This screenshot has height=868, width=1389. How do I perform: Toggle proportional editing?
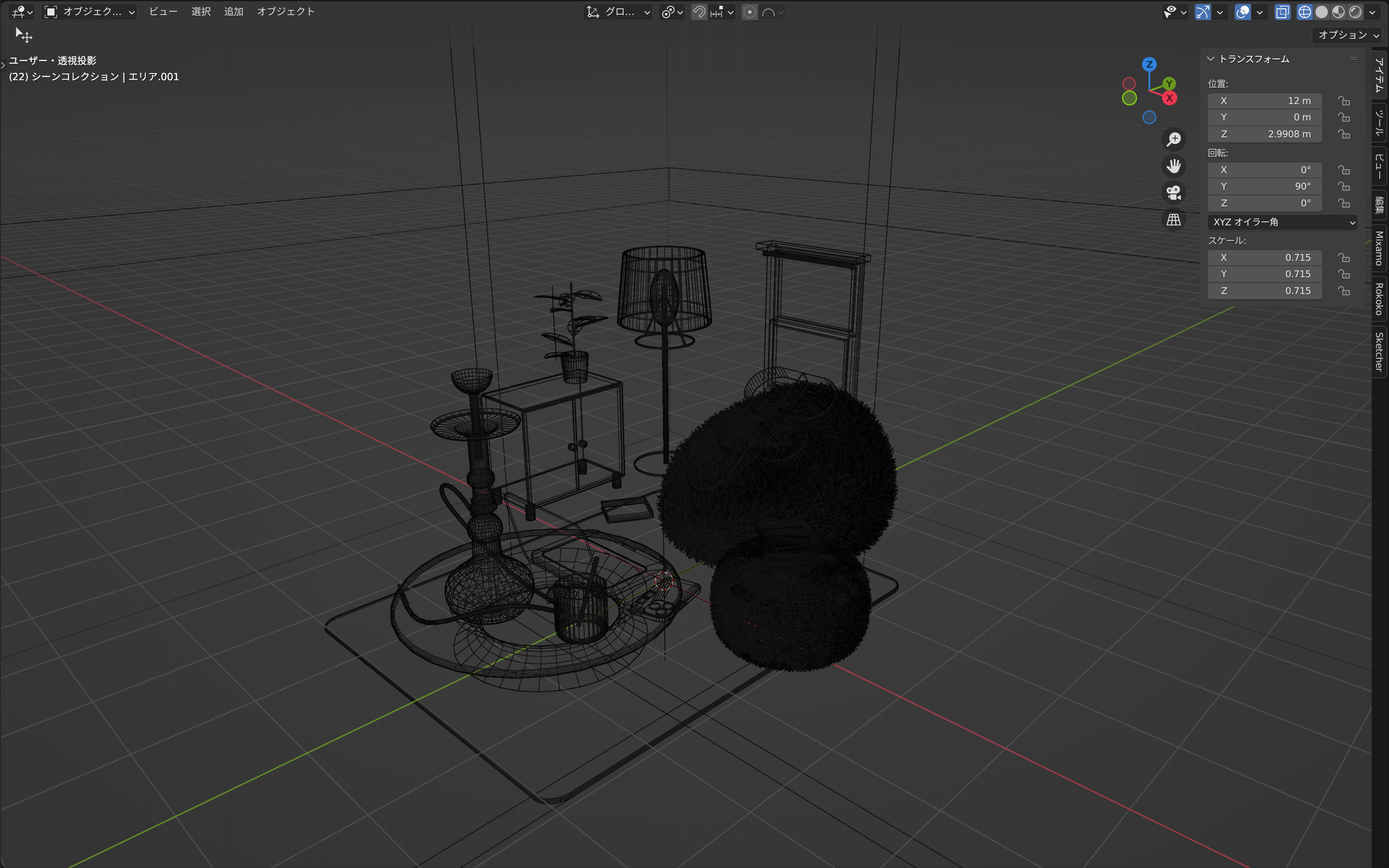749,12
